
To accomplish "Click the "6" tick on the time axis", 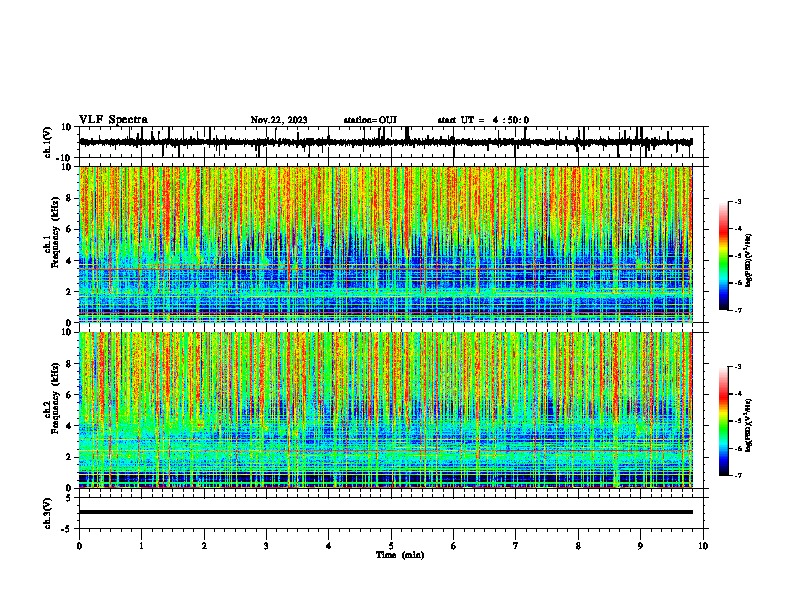I will pos(454,546).
